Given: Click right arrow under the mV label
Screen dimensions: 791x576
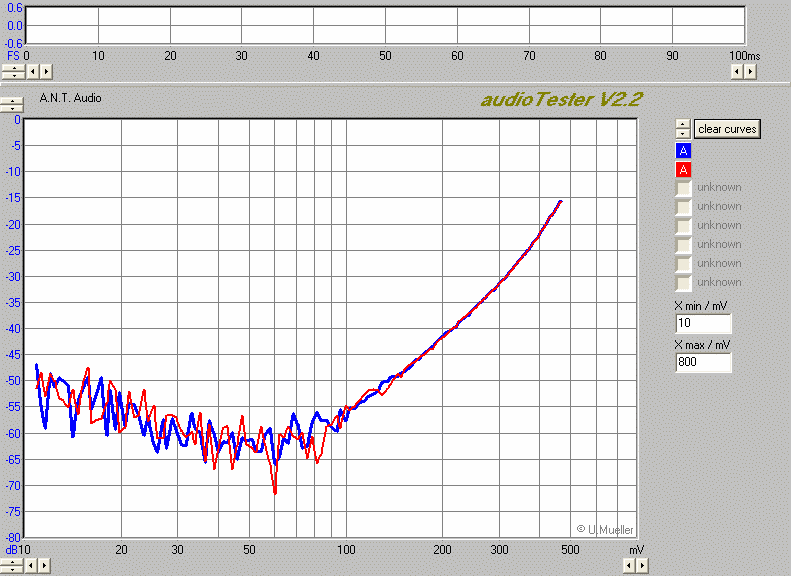Looking at the screenshot, I should 642,565.
